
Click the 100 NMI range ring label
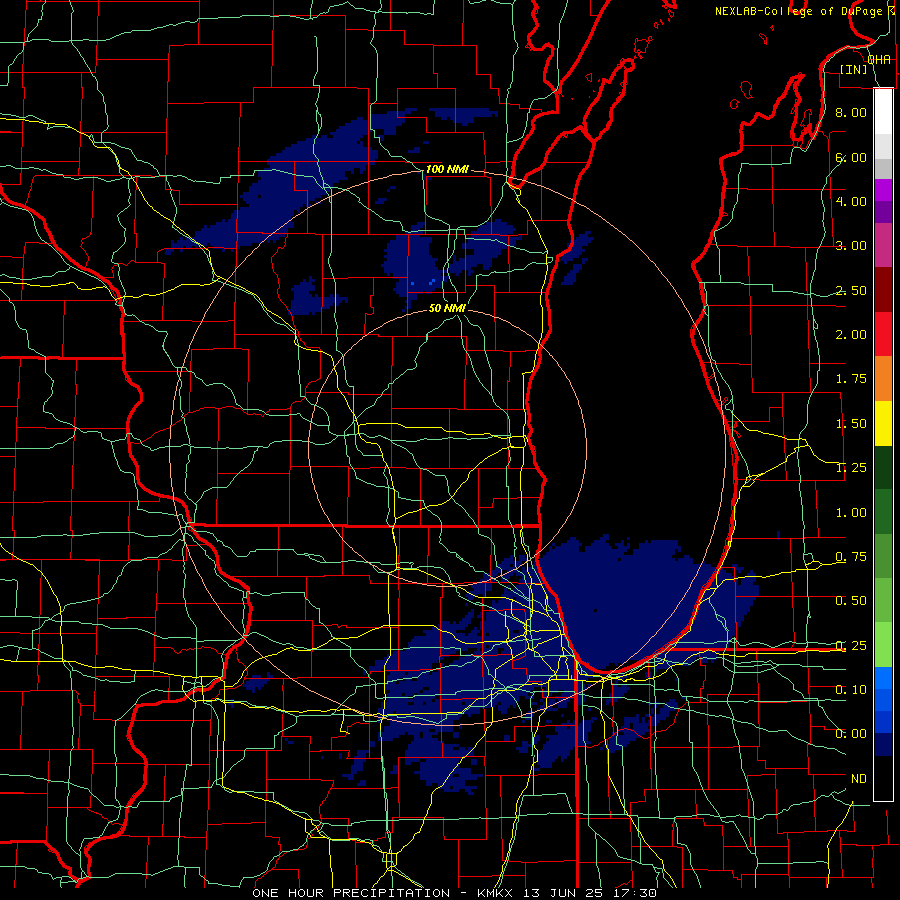(447, 169)
